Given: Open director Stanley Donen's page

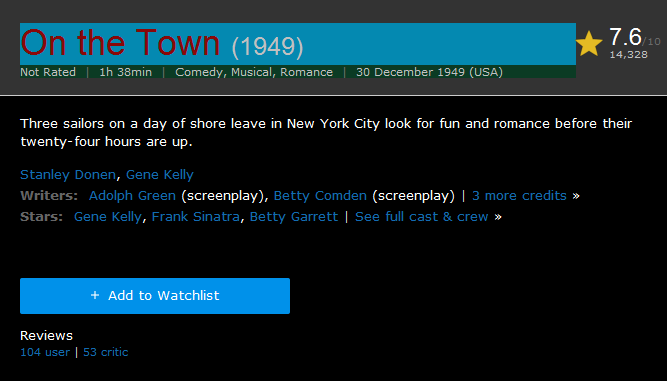Looking at the screenshot, I should [68, 174].
